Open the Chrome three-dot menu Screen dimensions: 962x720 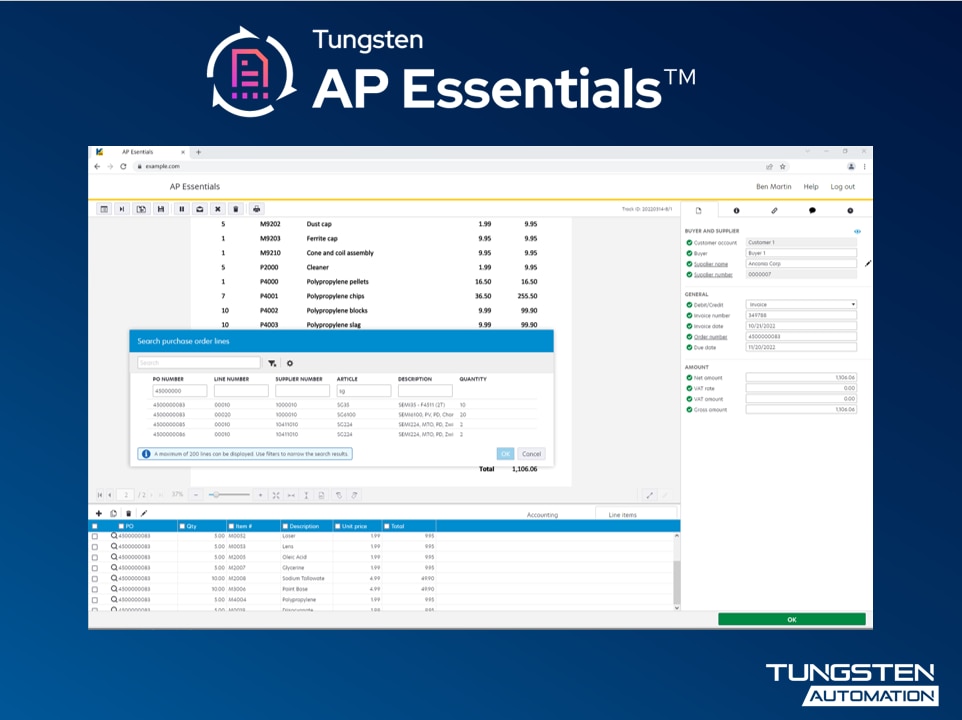coord(865,166)
